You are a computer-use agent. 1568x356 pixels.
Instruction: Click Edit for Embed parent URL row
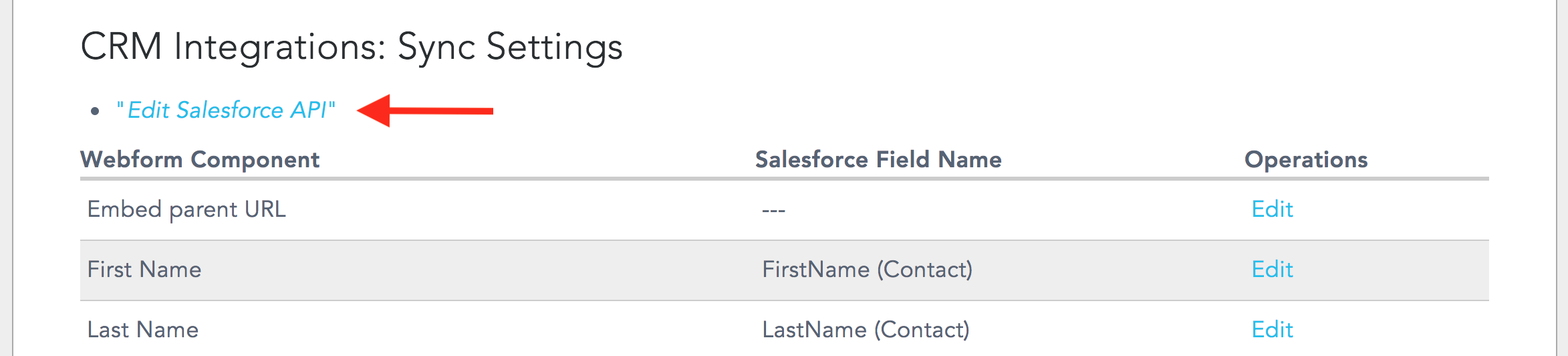[x=1272, y=209]
